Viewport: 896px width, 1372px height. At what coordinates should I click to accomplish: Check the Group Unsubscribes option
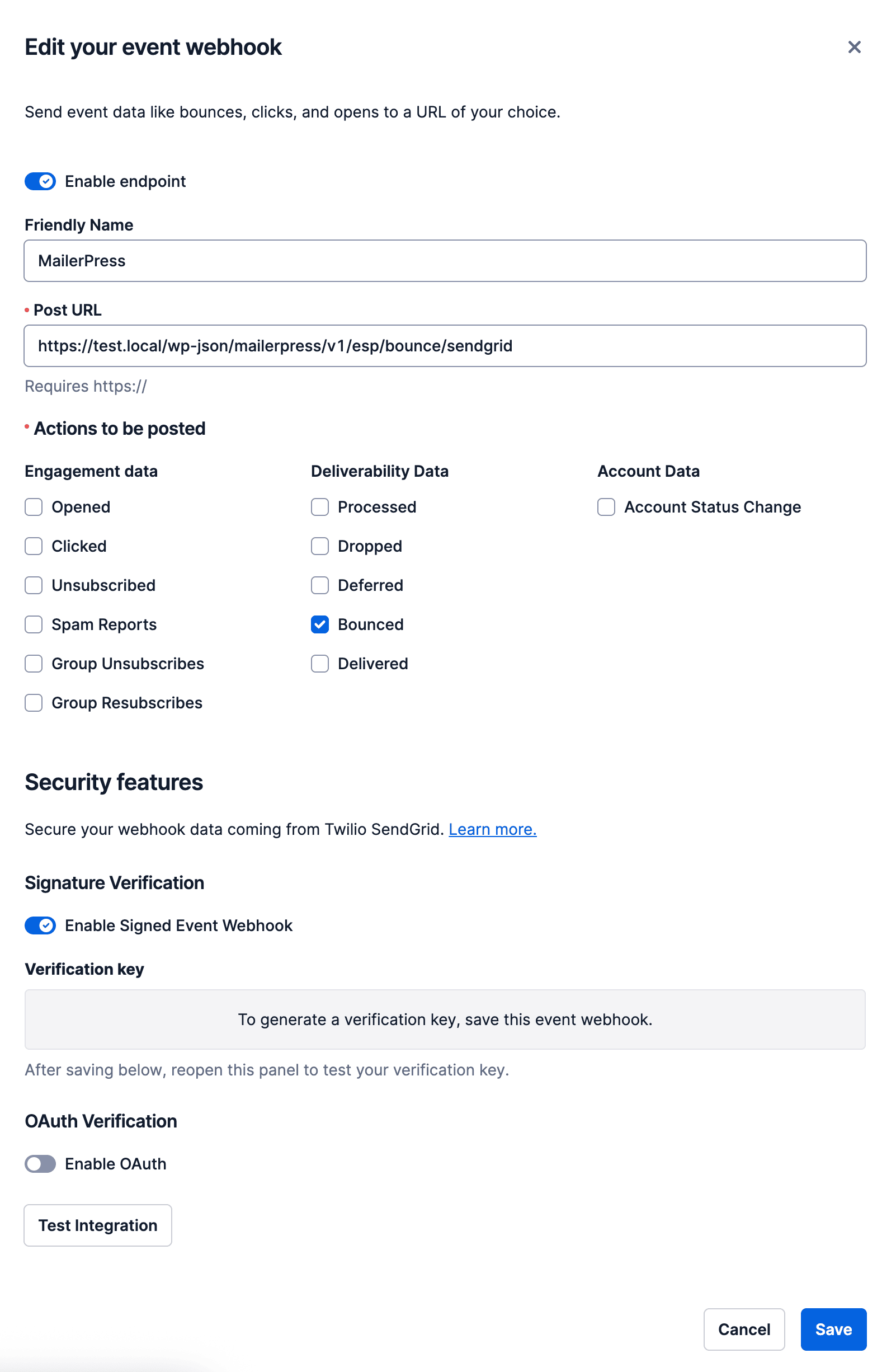[x=34, y=664]
